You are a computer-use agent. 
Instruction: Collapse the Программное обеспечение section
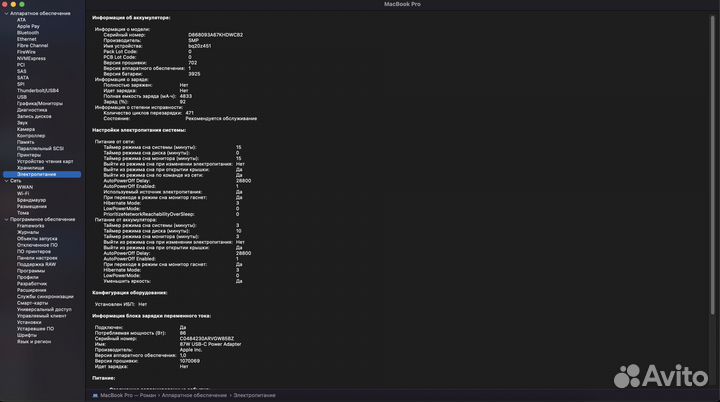pos(6,220)
